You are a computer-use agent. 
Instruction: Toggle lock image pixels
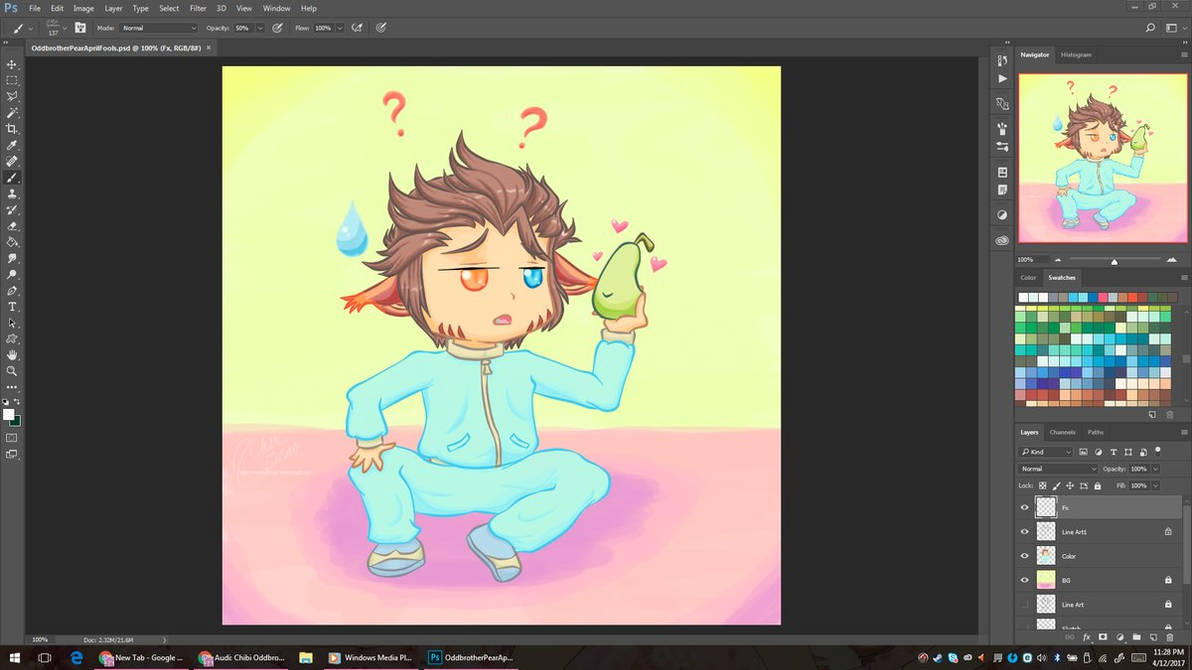pyautogui.click(x=1057, y=485)
